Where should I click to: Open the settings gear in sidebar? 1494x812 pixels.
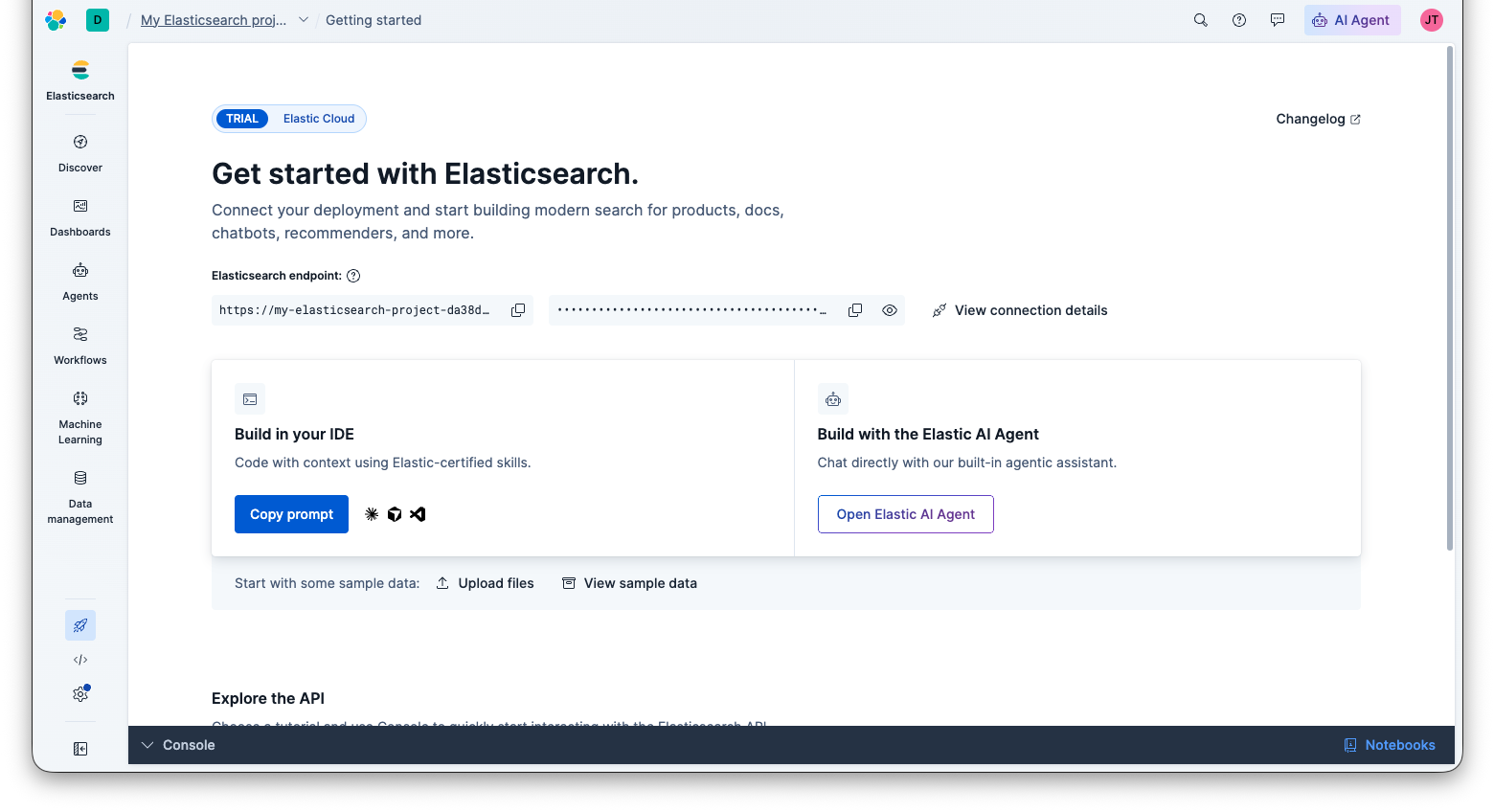[x=80, y=694]
